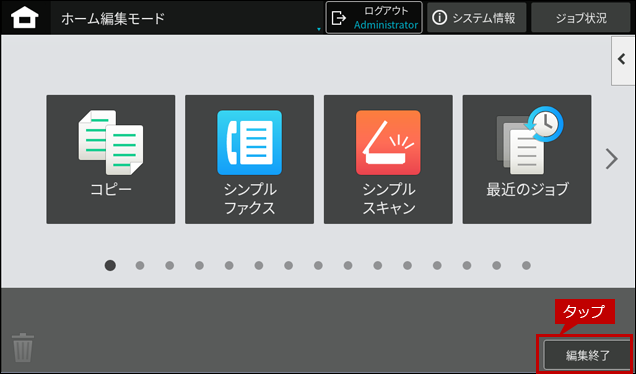
Task: Jump to the eighth page dot
Action: [318, 266]
